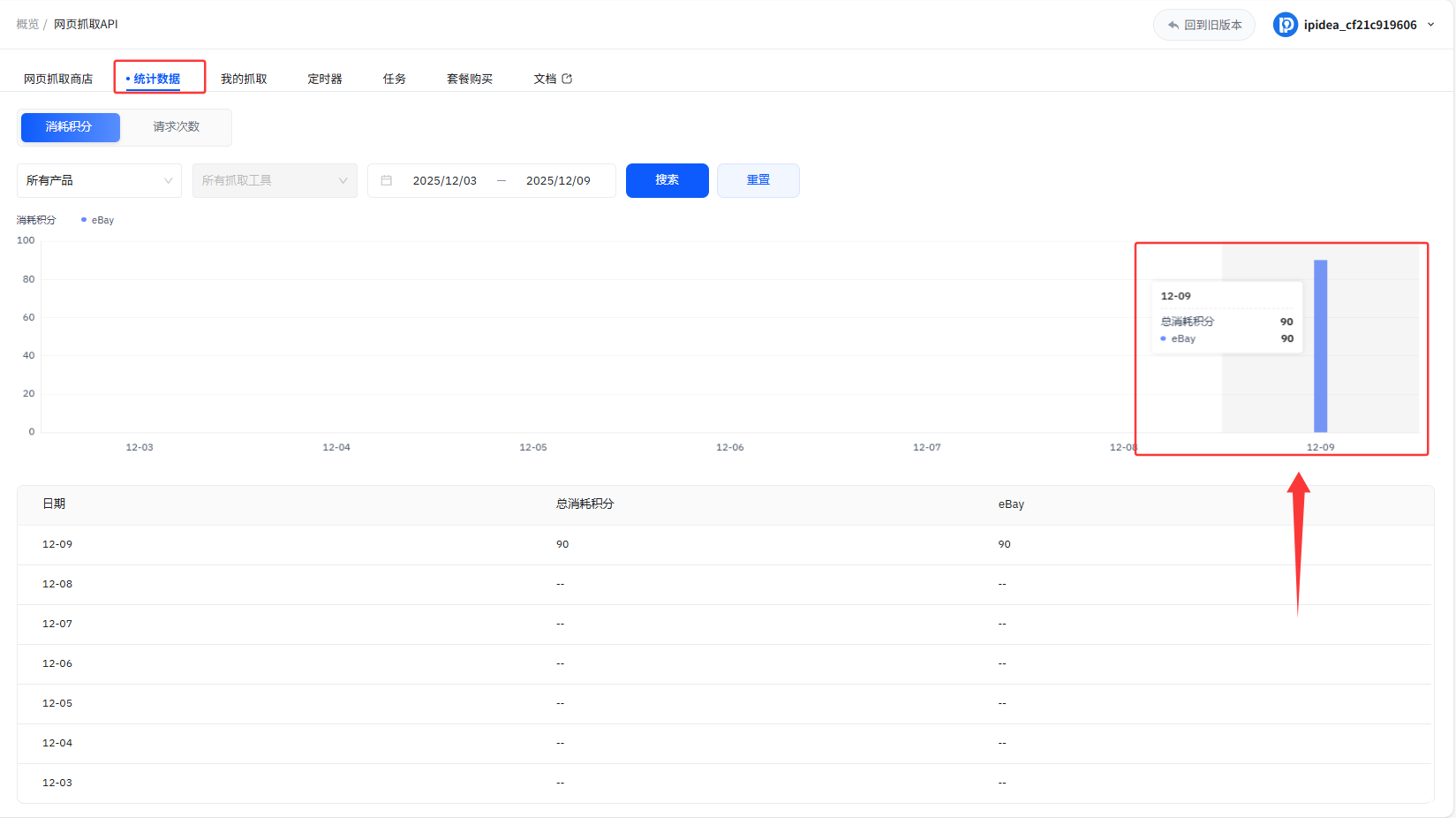Image resolution: width=1456 pixels, height=818 pixels.
Task: Select the 12-09 table row date
Action: [x=57, y=544]
